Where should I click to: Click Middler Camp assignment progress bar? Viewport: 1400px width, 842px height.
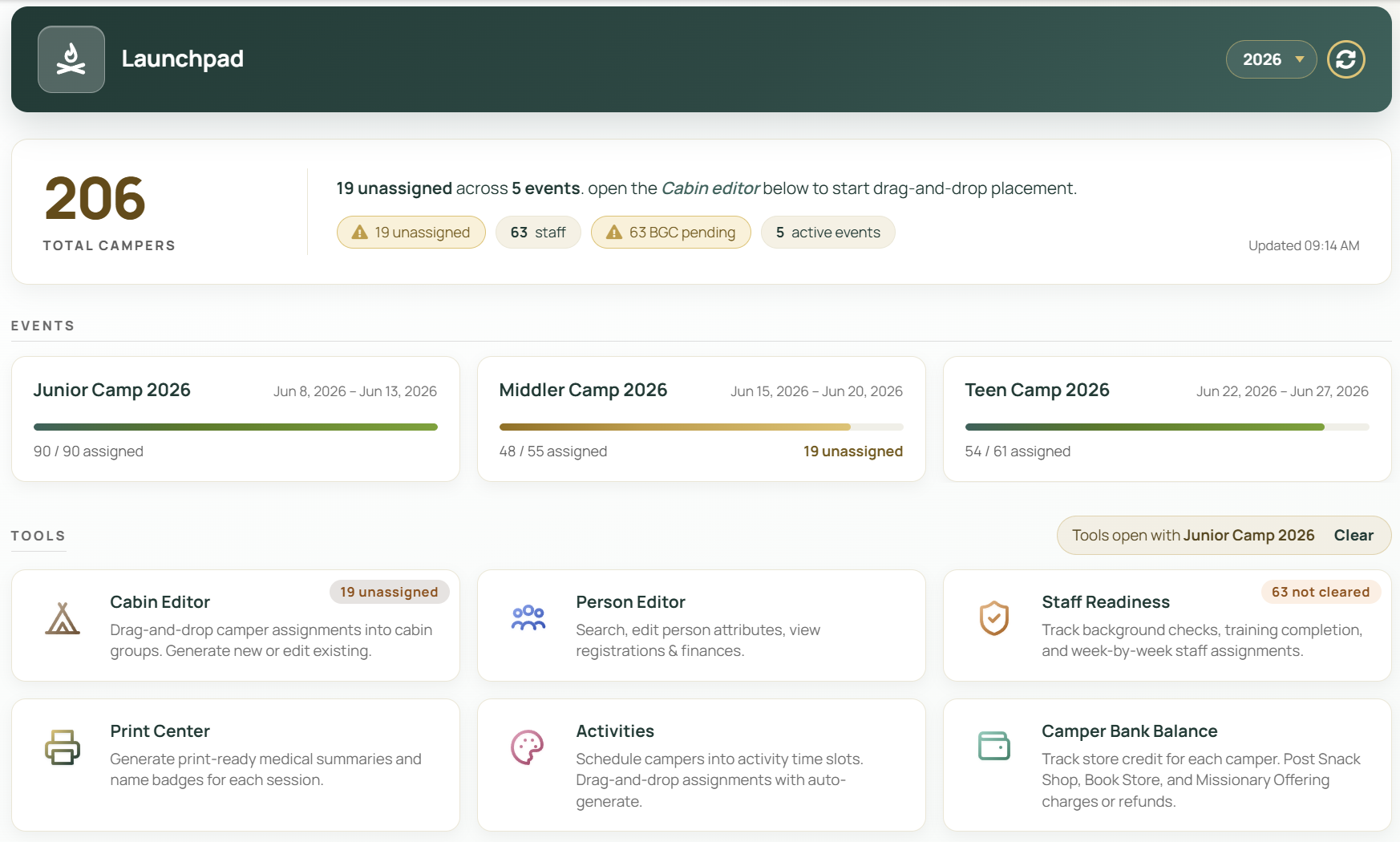[701, 427]
